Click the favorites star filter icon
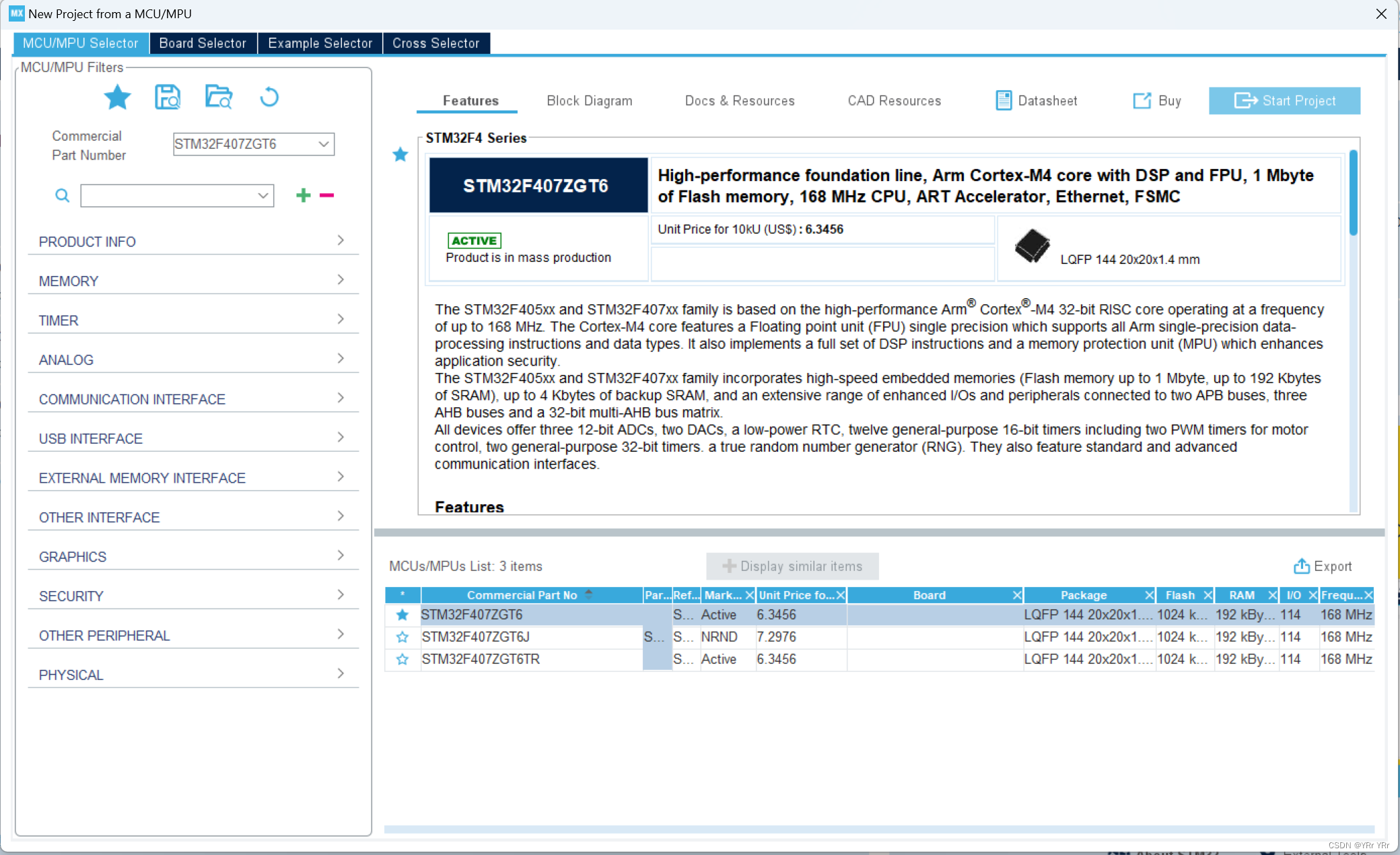1400x855 pixels. tap(117, 98)
